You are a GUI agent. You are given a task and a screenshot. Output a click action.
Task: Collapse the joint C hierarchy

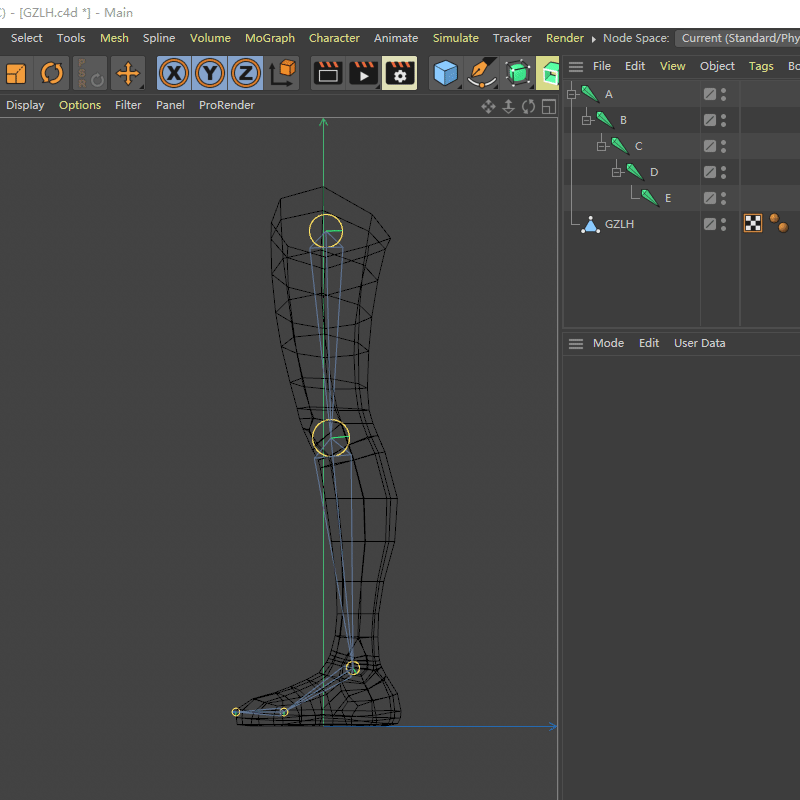(x=602, y=145)
